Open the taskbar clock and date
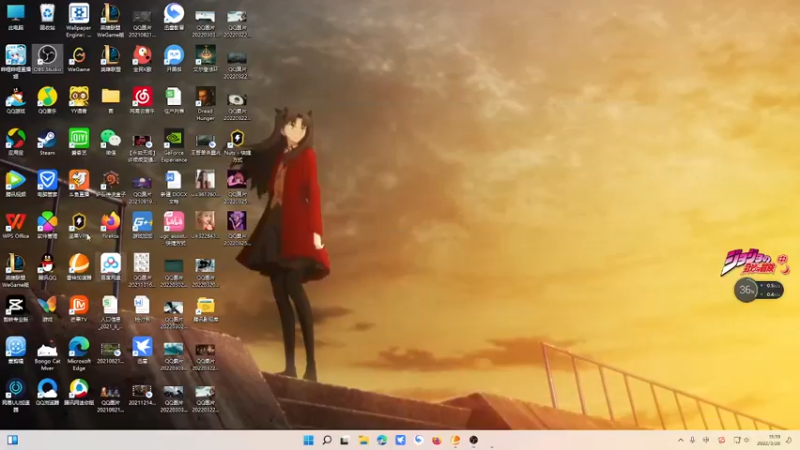The height and width of the screenshot is (450, 800). pyautogui.click(x=769, y=440)
